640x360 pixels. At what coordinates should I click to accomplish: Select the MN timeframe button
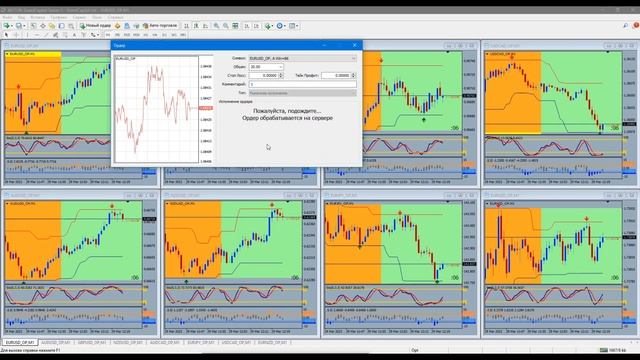click(183, 35)
